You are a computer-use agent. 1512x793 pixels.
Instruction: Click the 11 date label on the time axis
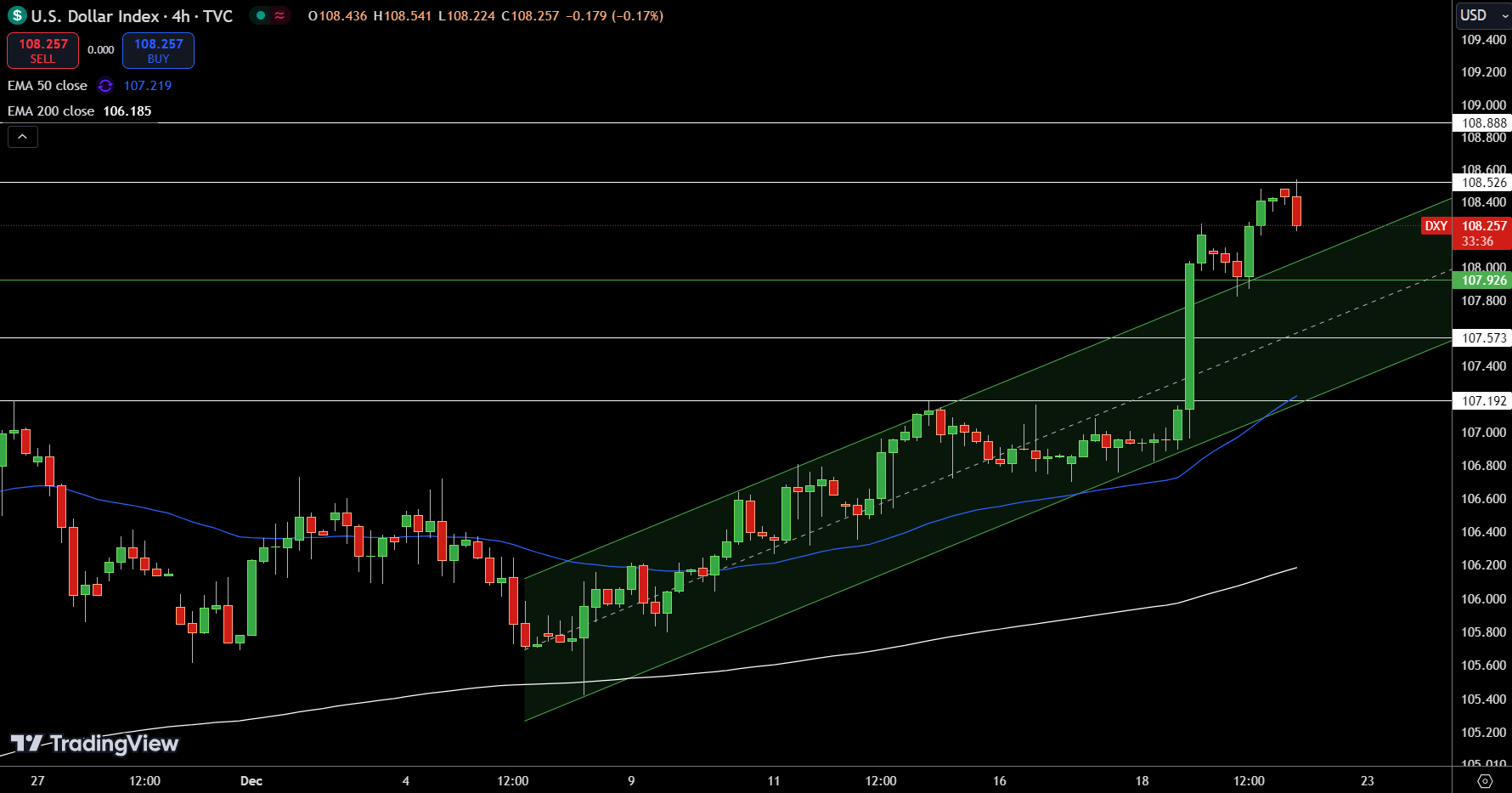(x=774, y=781)
